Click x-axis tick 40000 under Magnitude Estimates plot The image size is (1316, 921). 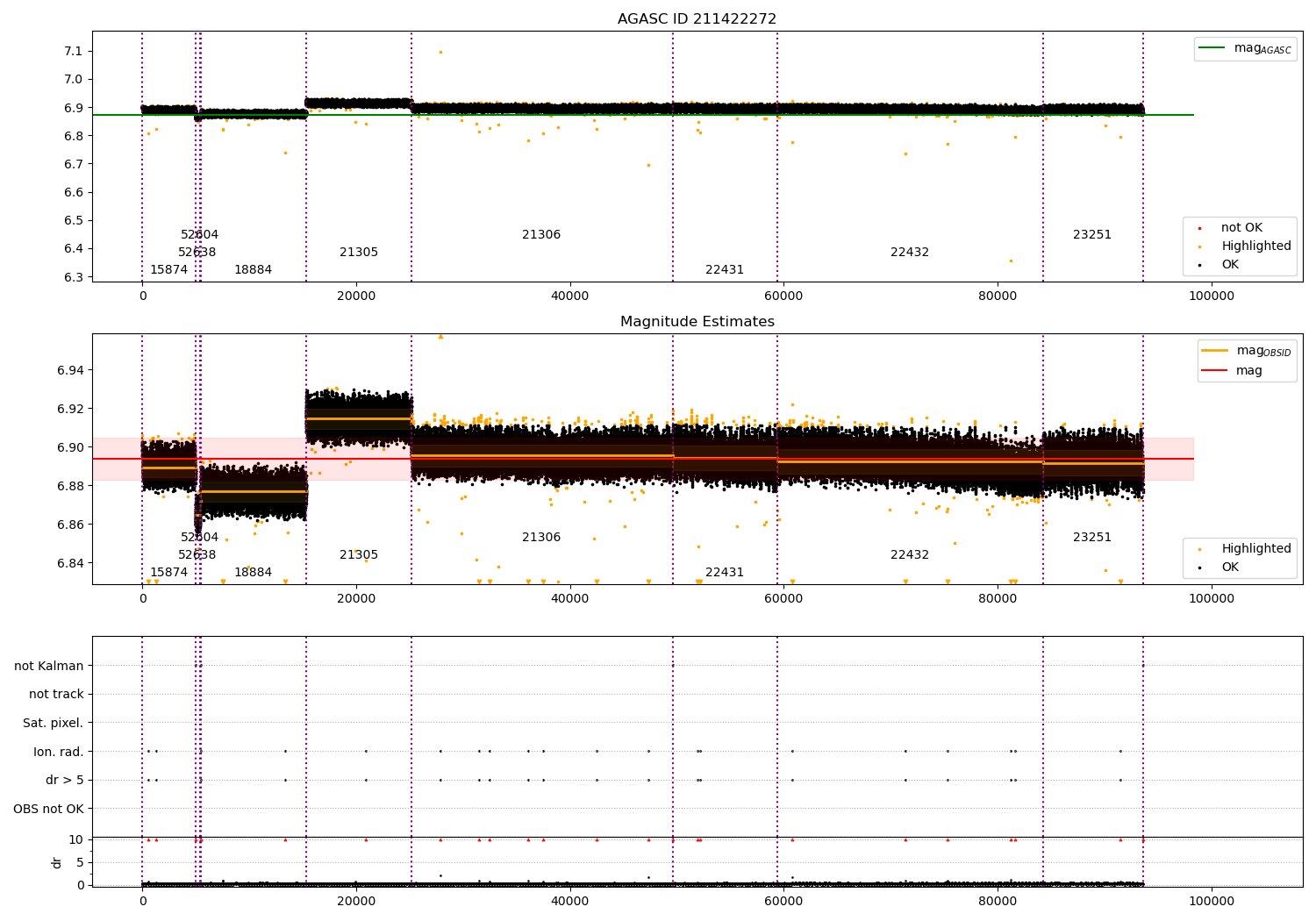569,599
